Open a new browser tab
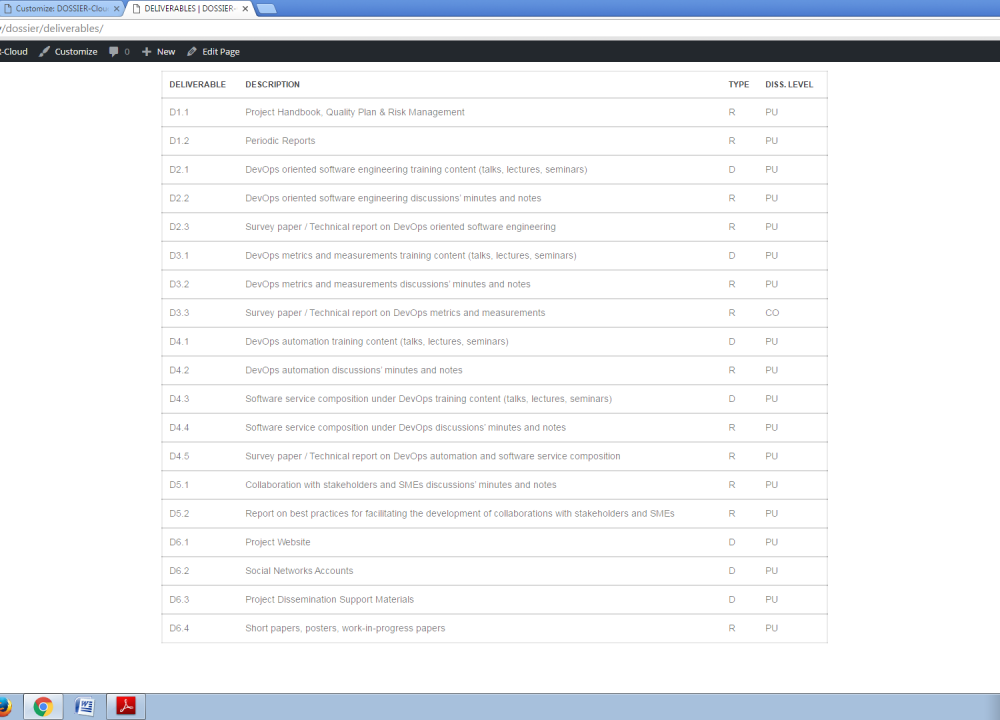The width and height of the screenshot is (1000, 720). [266, 8]
